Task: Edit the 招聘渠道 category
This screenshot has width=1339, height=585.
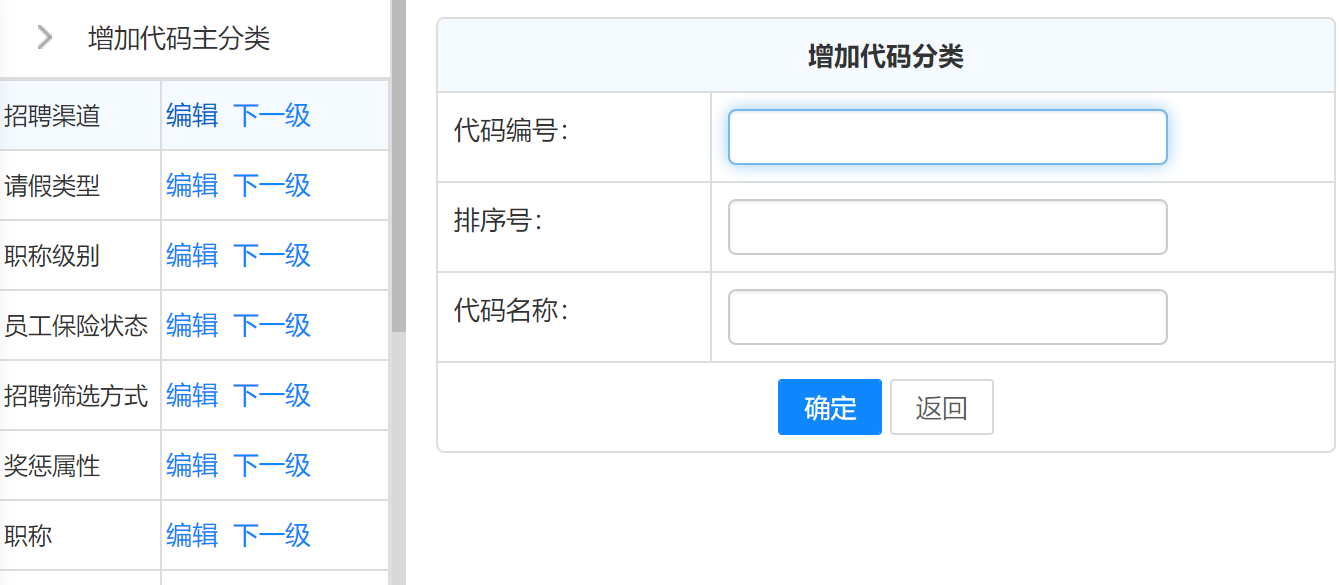Action: [x=192, y=116]
